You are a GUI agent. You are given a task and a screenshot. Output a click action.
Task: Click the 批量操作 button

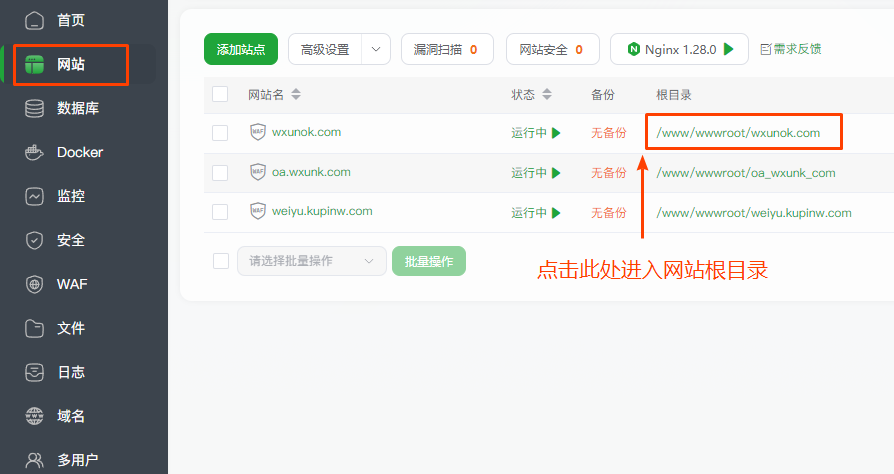[x=429, y=261]
